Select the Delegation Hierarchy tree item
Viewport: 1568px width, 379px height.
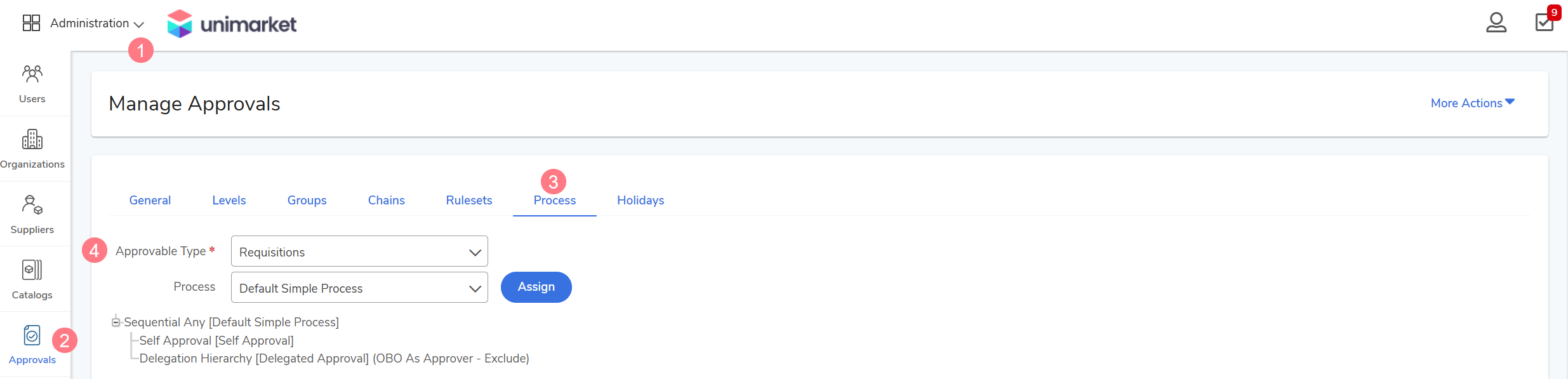[334, 359]
